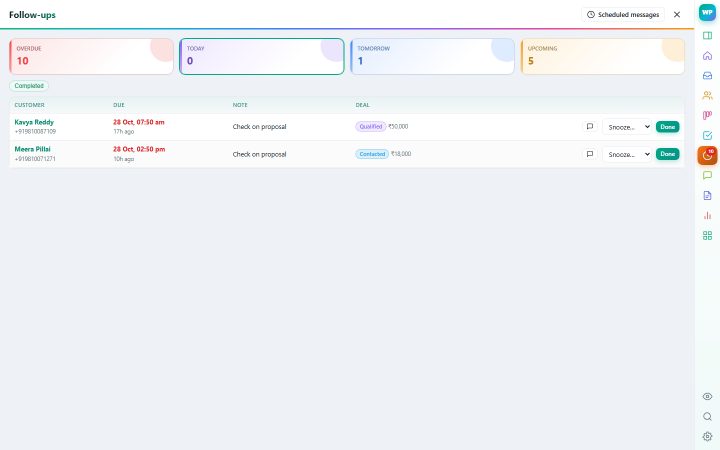Image resolution: width=720 pixels, height=450 pixels.
Task: Click phone number +919810071271
Action: pyautogui.click(x=35, y=159)
